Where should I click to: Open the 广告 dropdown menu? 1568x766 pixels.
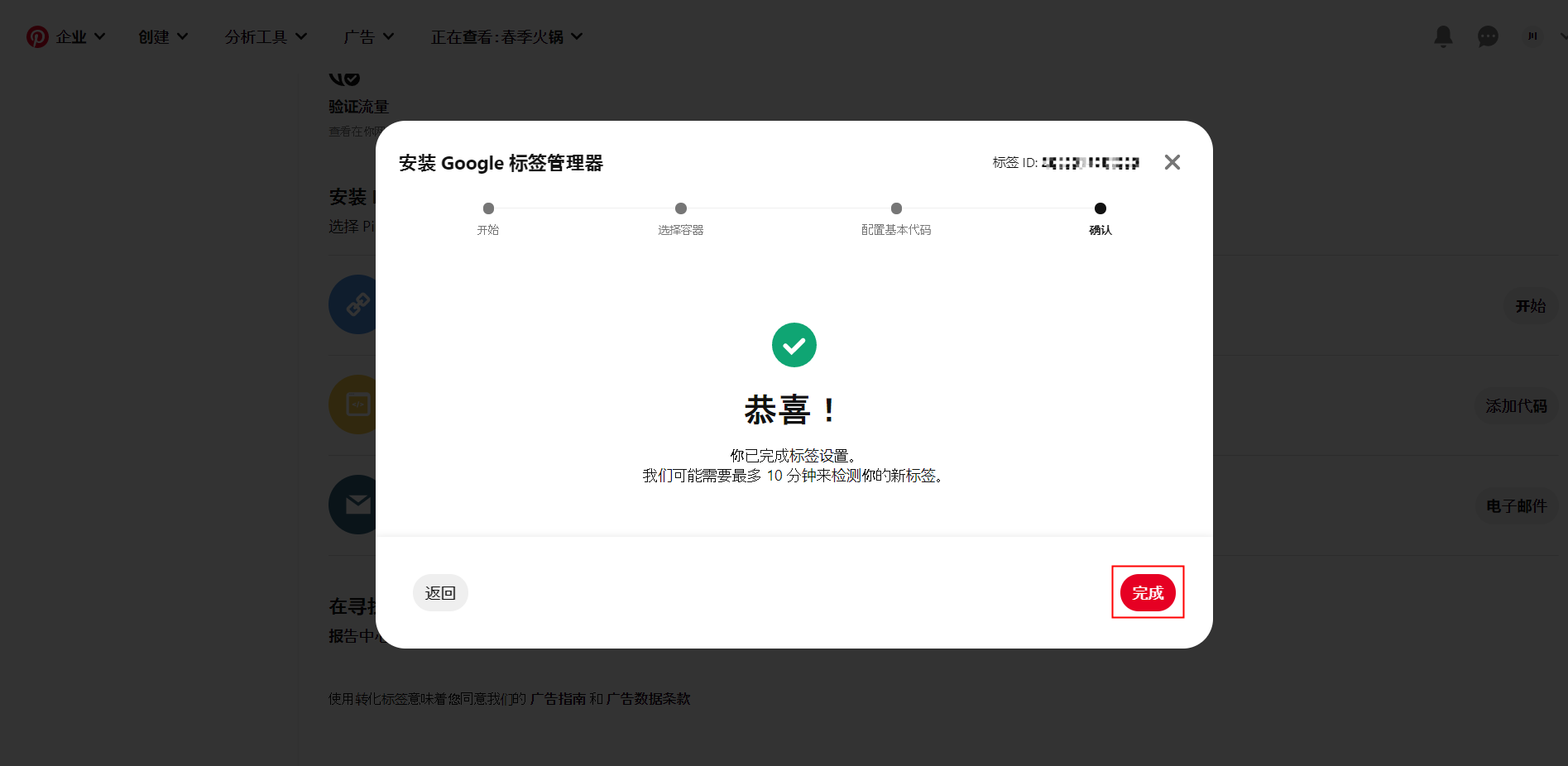(x=369, y=36)
